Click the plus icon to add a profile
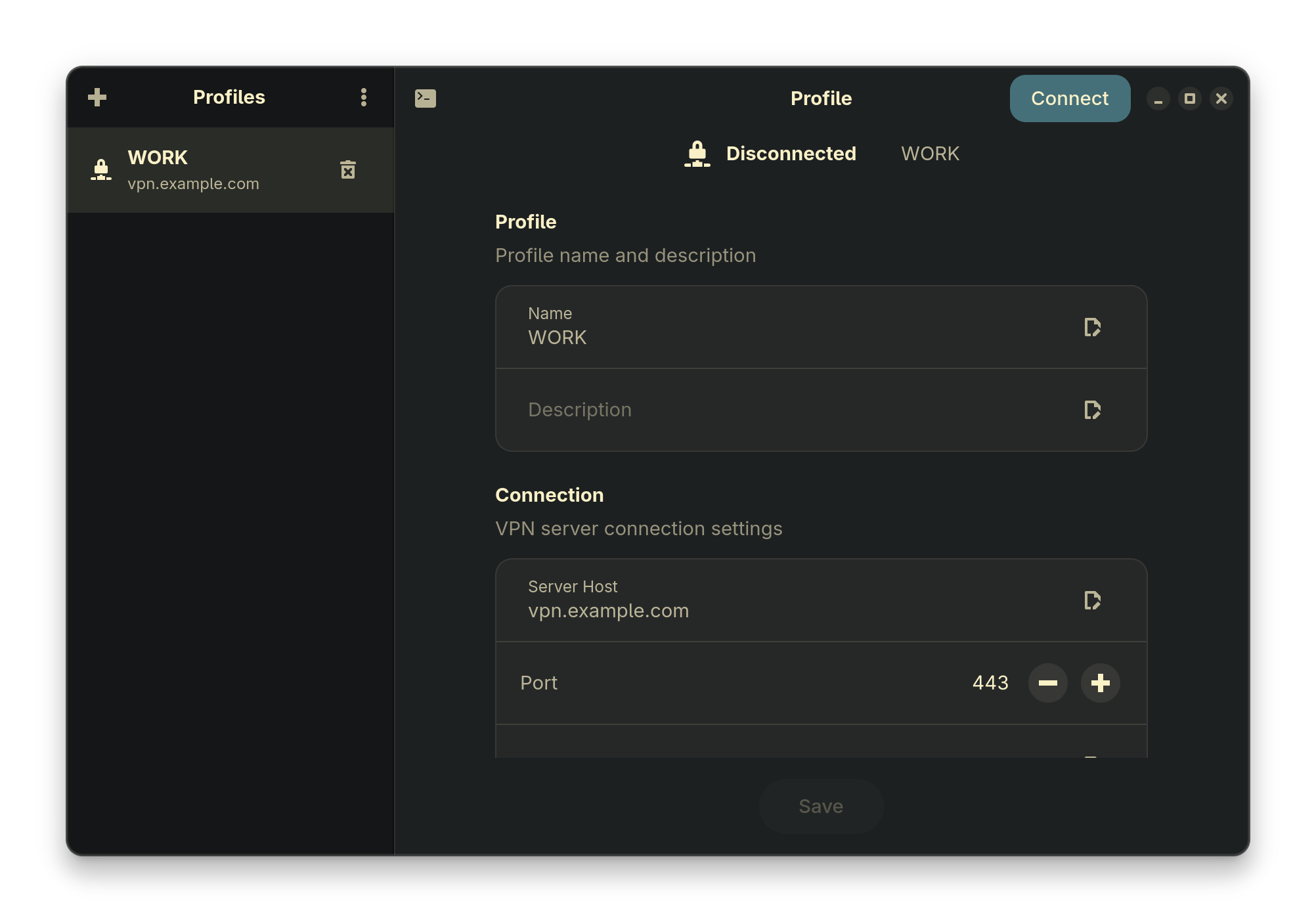Image resolution: width=1316 pixels, height=922 pixels. point(97,97)
